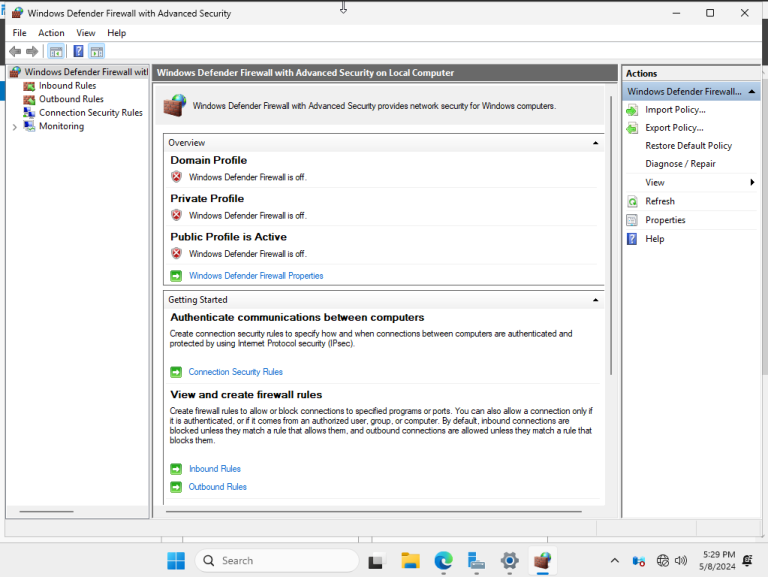Open Settings gear from the taskbar
Image resolution: width=768 pixels, height=577 pixels.
point(509,561)
